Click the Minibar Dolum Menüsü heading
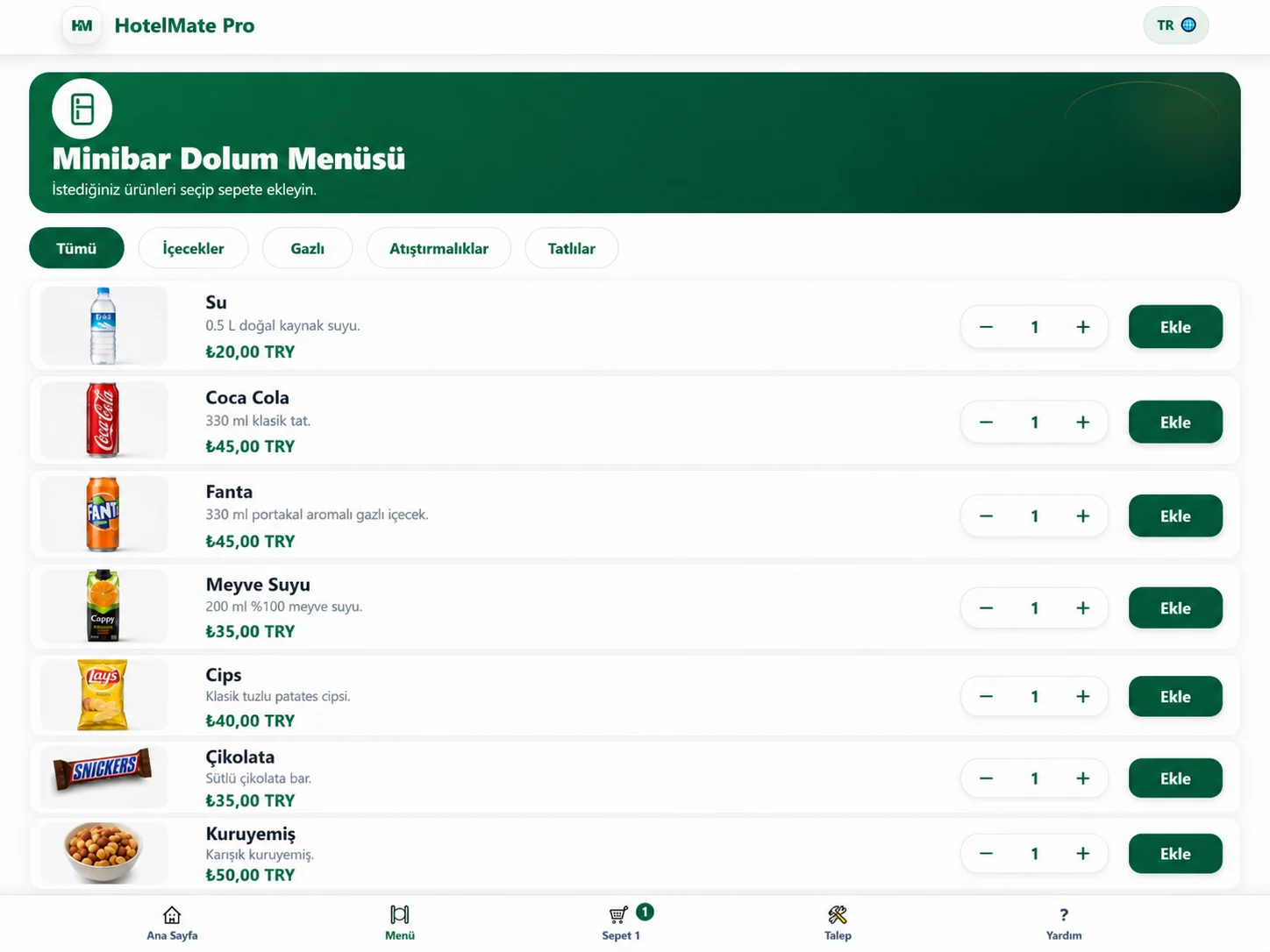The height and width of the screenshot is (952, 1270). point(229,159)
